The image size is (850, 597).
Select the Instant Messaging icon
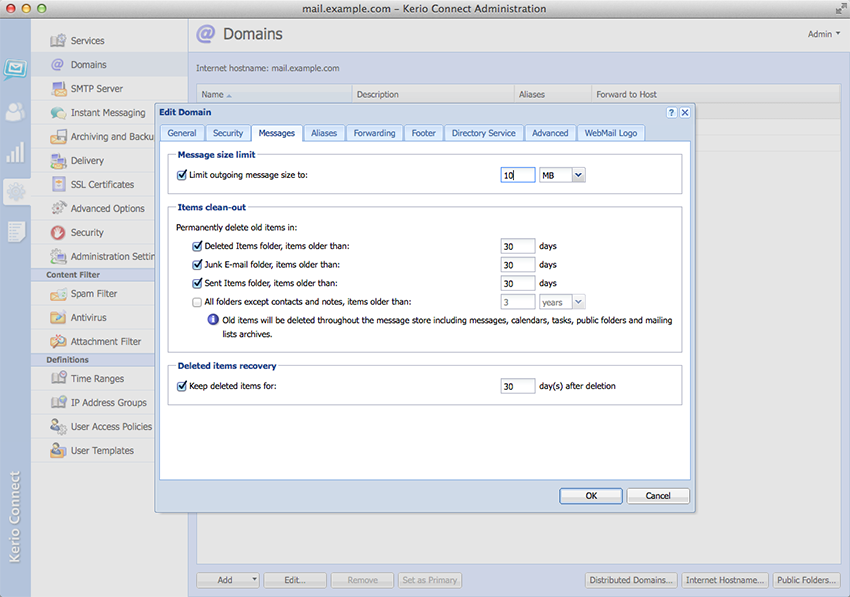[x=57, y=113]
